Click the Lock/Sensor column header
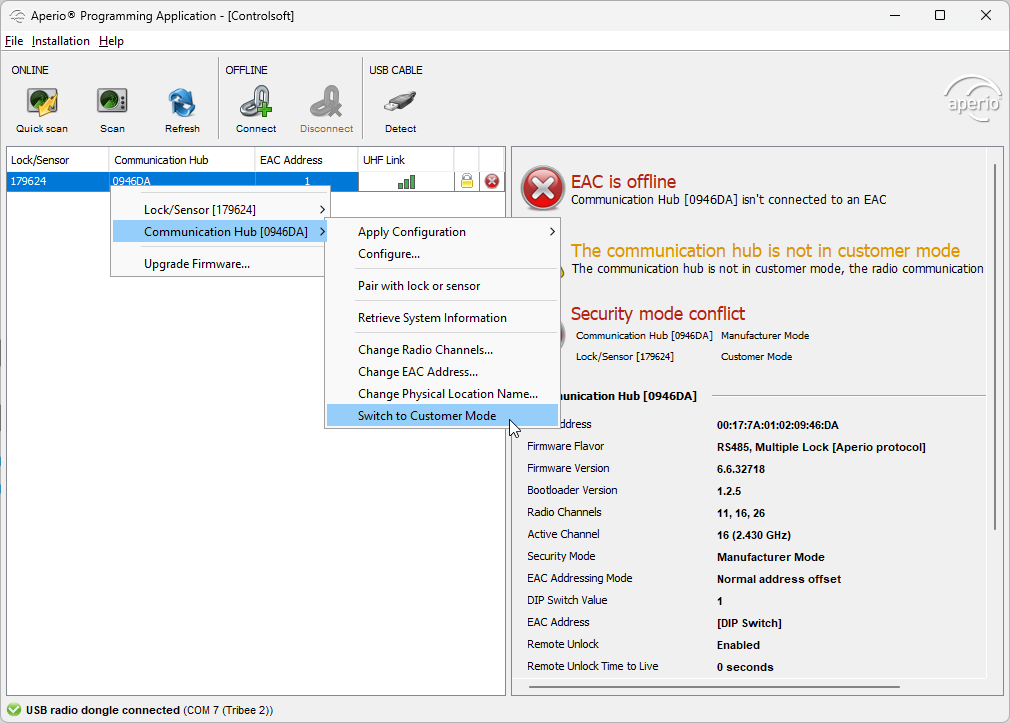The height and width of the screenshot is (723, 1010). (x=57, y=160)
